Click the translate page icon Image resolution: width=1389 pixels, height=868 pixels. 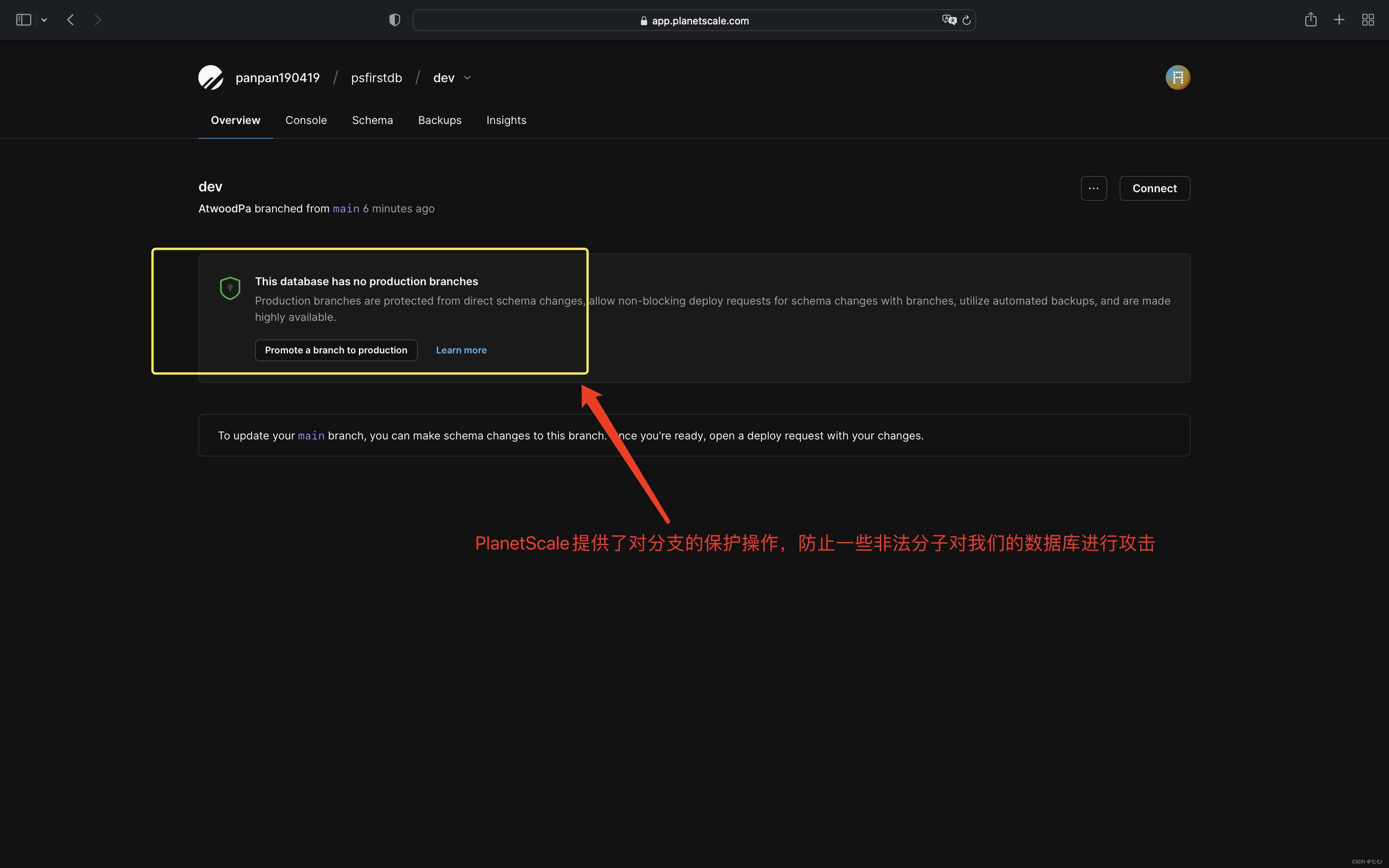pyautogui.click(x=950, y=20)
